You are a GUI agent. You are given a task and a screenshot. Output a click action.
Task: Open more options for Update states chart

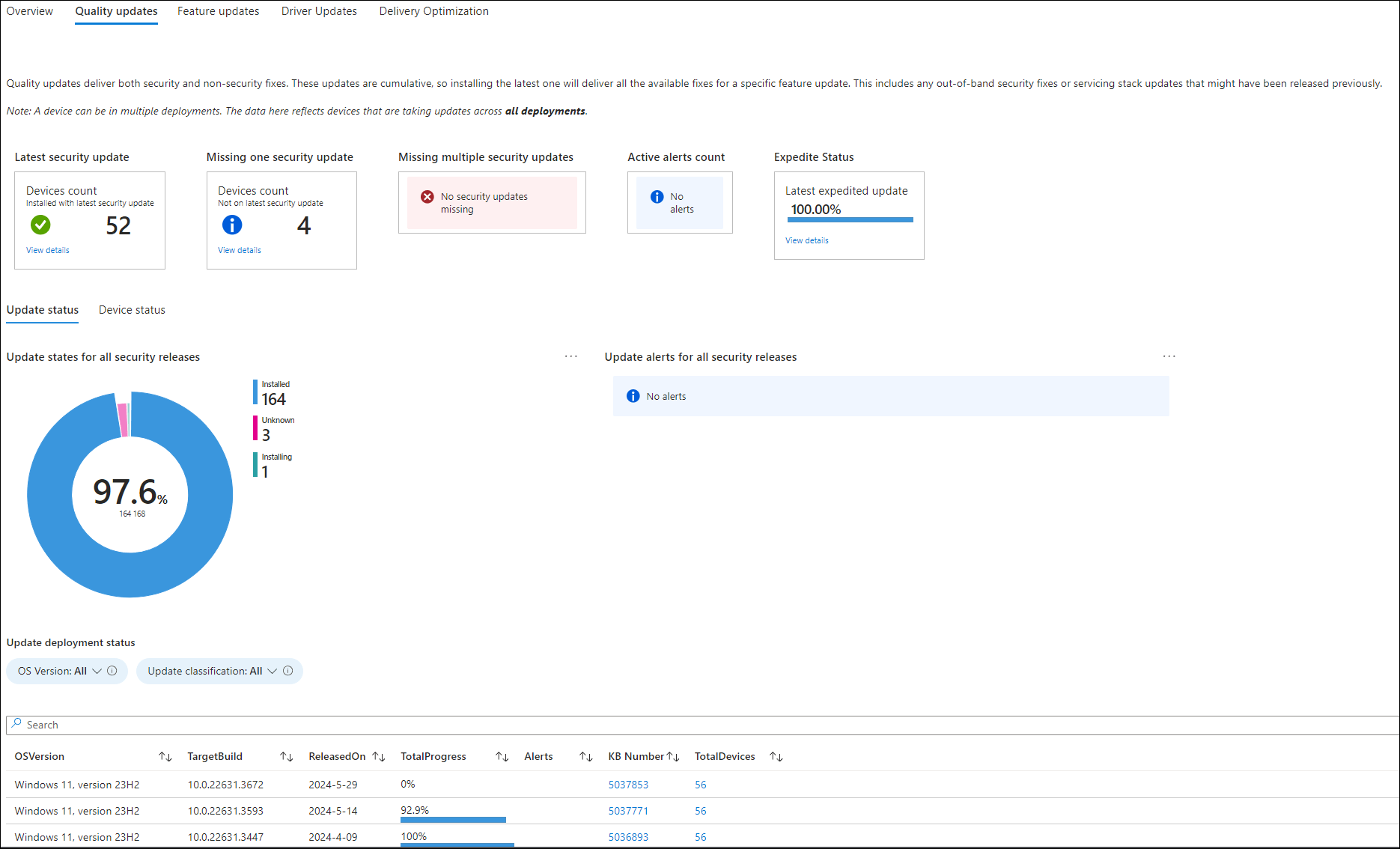coord(571,356)
